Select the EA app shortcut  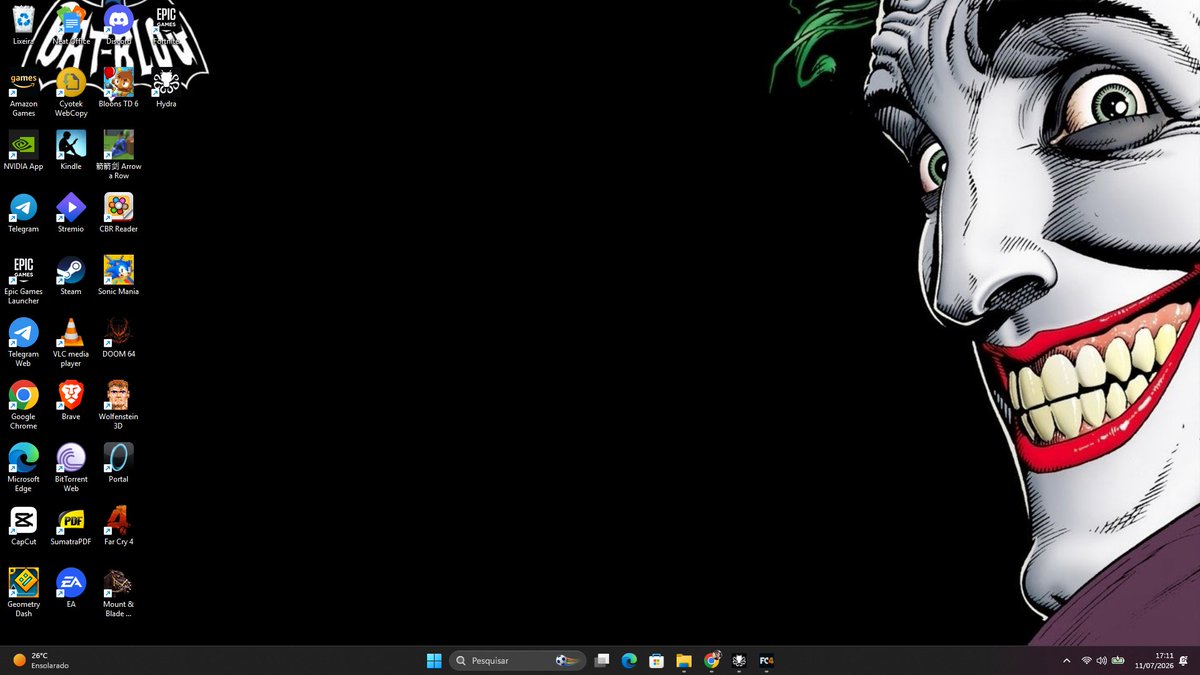pos(71,588)
